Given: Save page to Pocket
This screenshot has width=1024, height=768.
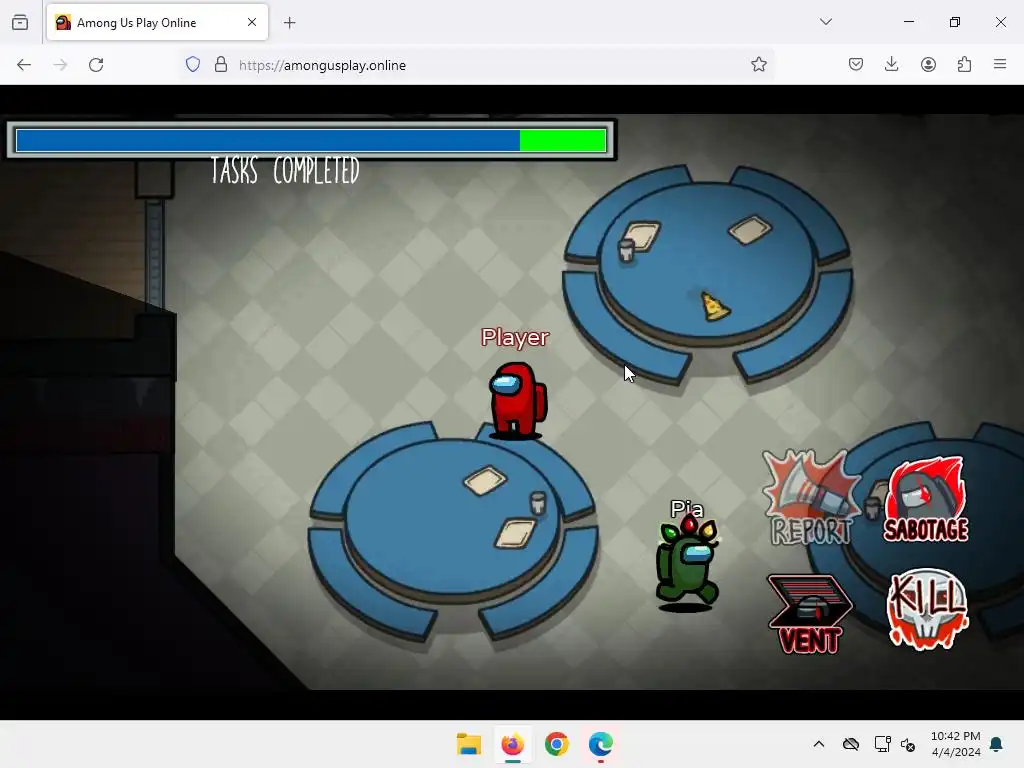Looking at the screenshot, I should 856,65.
